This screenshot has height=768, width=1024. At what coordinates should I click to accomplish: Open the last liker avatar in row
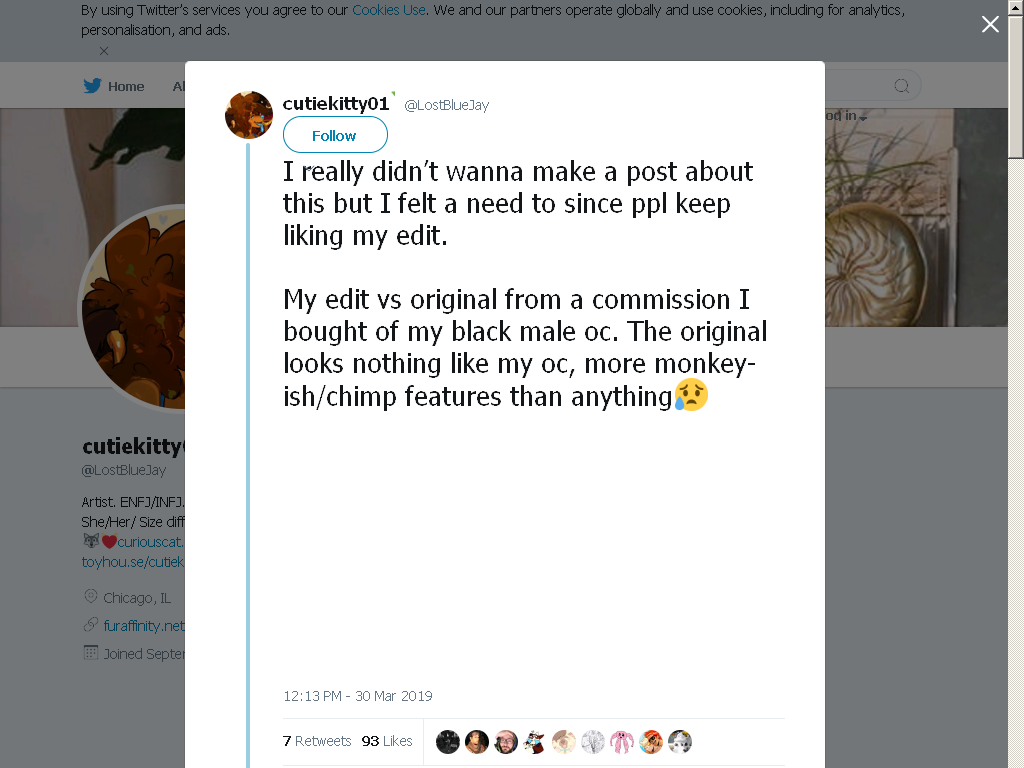680,742
